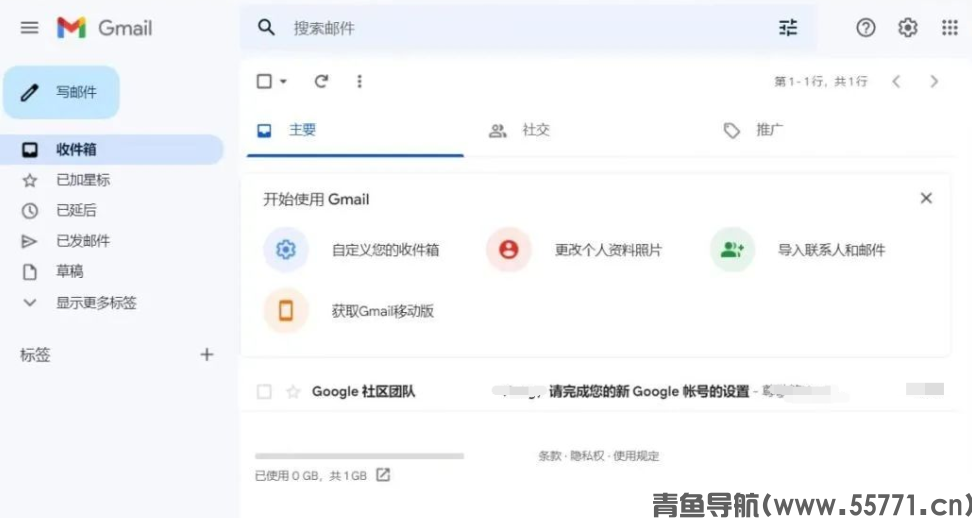The width and height of the screenshot is (972, 518).
Task: Open the More options three-dot menu
Action: tap(360, 81)
